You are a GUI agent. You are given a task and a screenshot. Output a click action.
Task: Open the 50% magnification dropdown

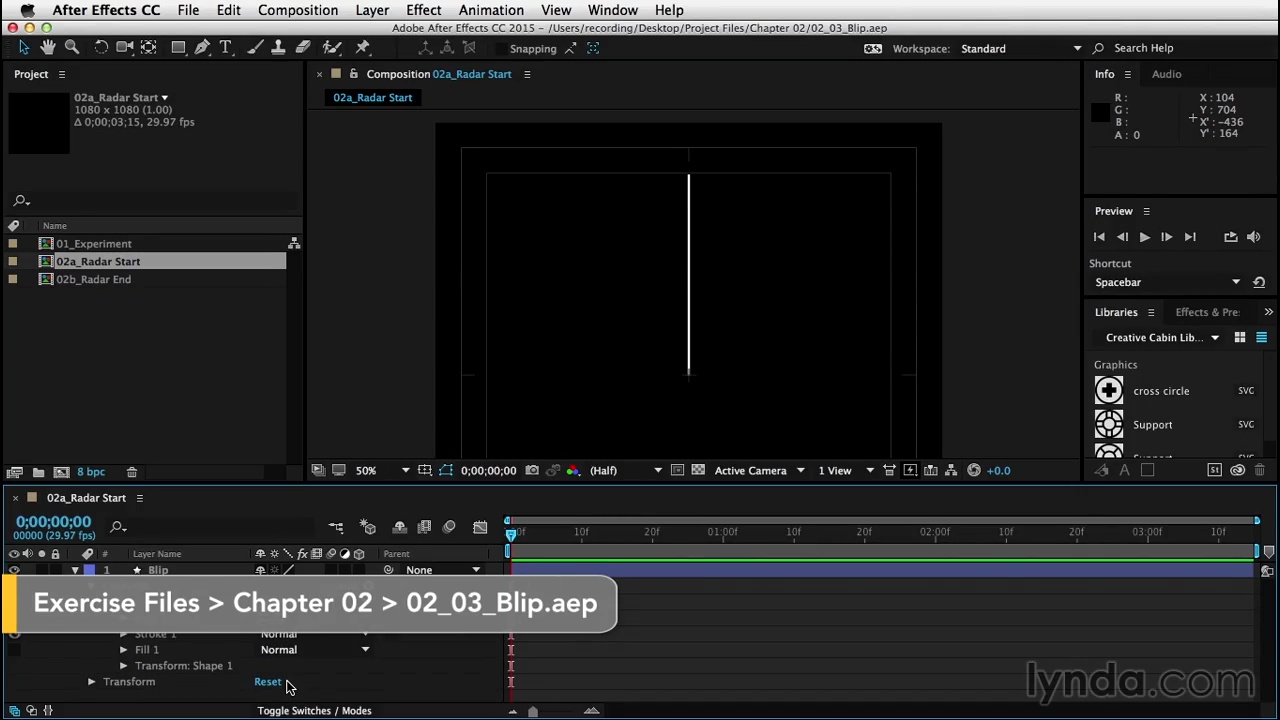[x=384, y=470]
